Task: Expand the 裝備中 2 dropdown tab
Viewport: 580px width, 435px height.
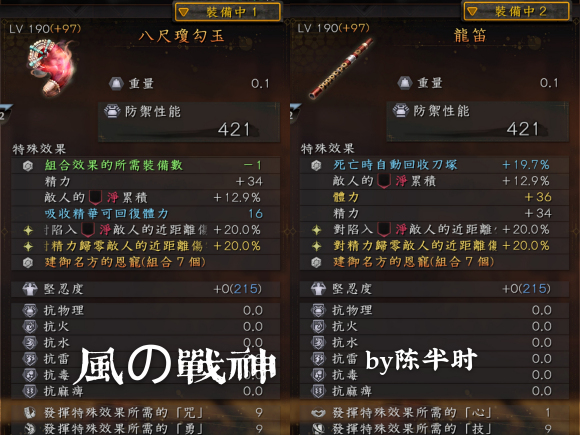Action: (x=516, y=11)
